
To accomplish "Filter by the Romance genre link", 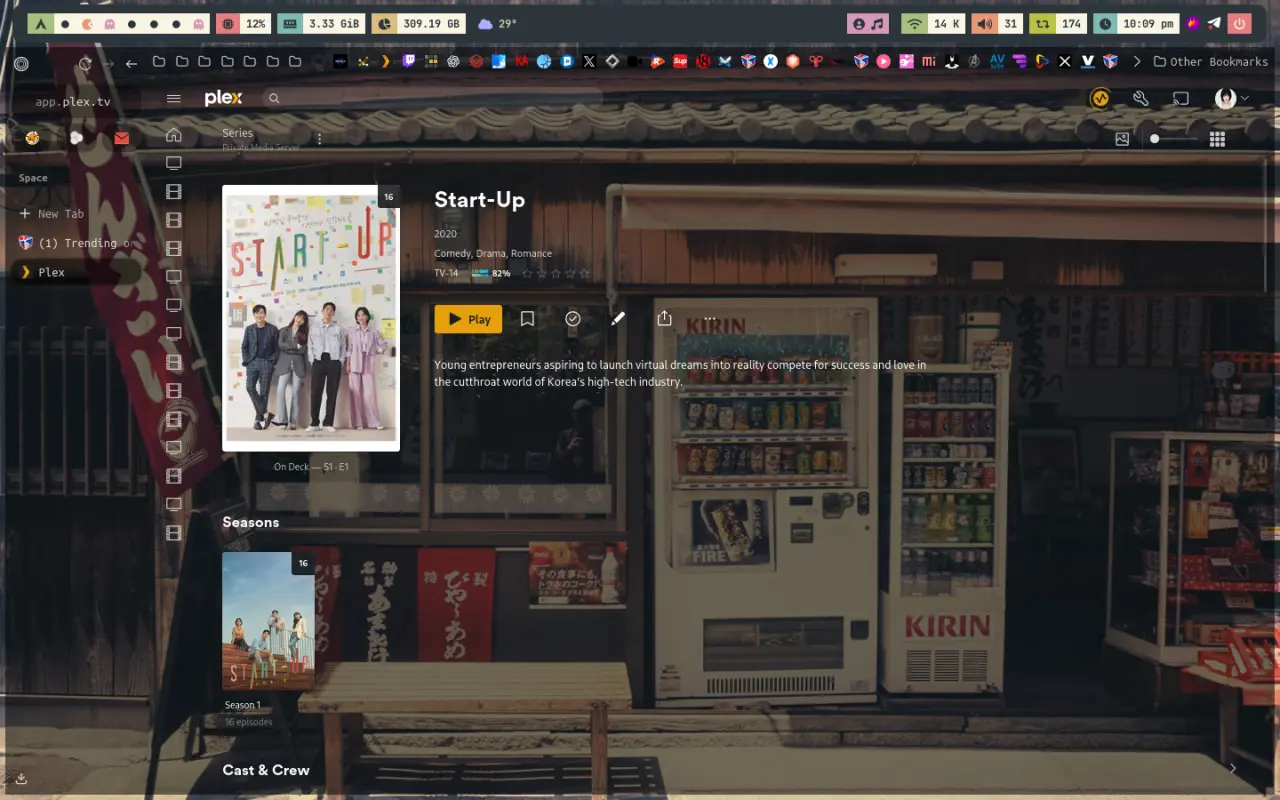I will [531, 254].
